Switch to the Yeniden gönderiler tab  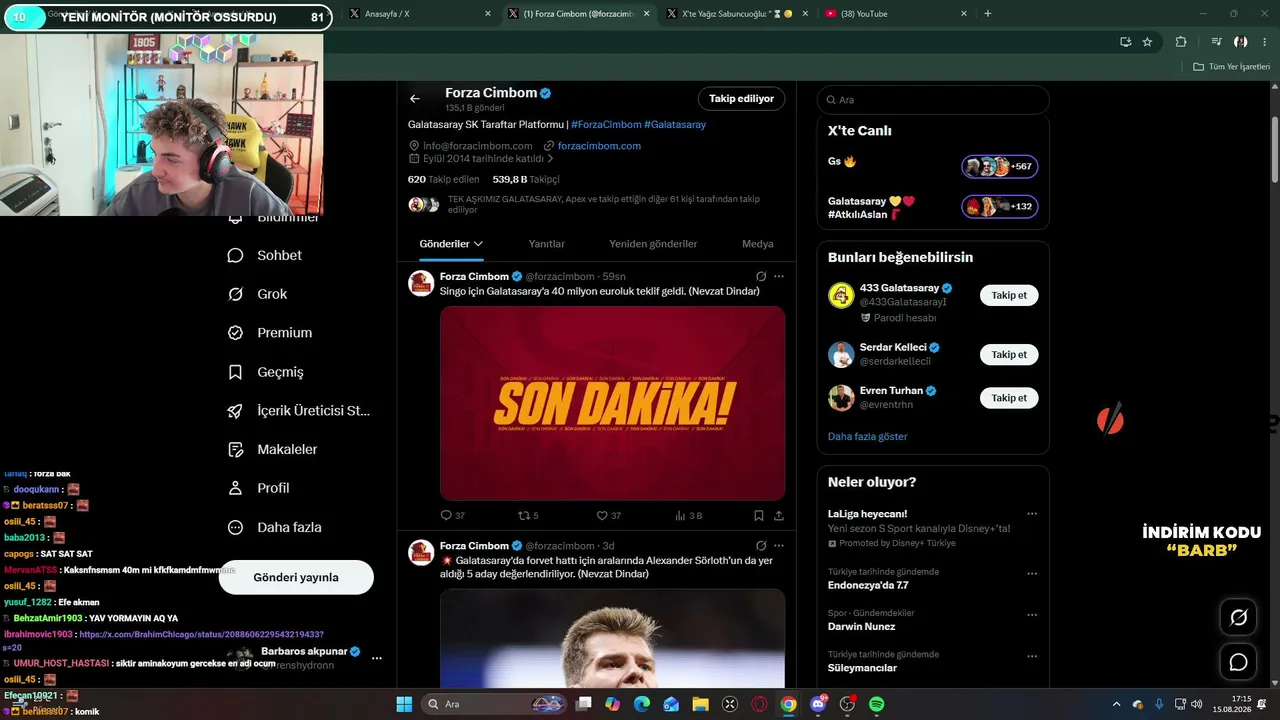click(653, 244)
